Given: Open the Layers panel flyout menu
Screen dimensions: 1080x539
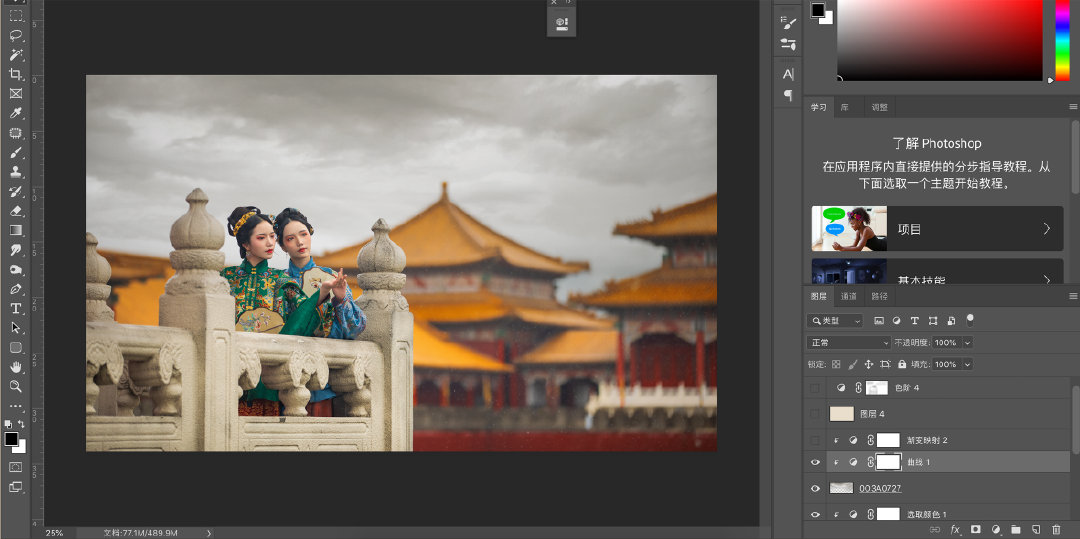Looking at the screenshot, I should click(x=1073, y=296).
